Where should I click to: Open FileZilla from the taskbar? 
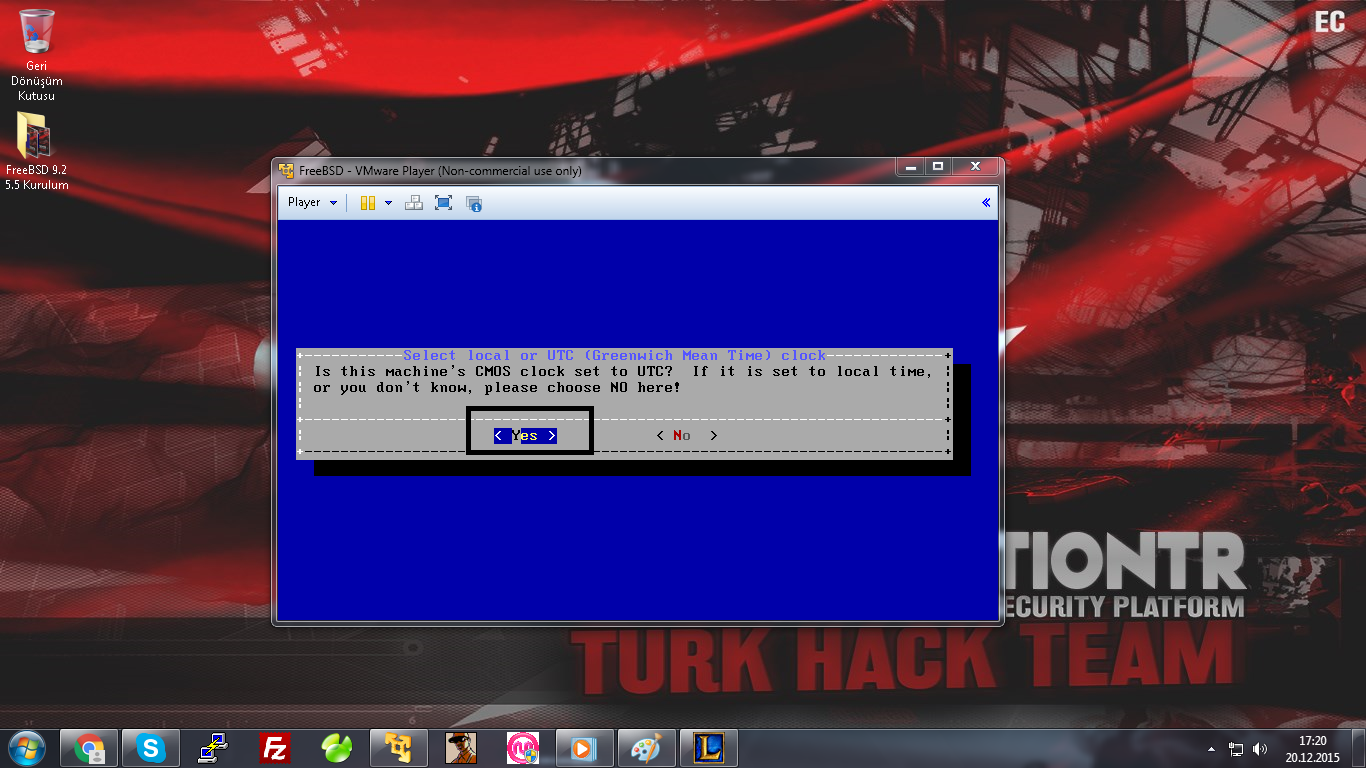tap(275, 748)
